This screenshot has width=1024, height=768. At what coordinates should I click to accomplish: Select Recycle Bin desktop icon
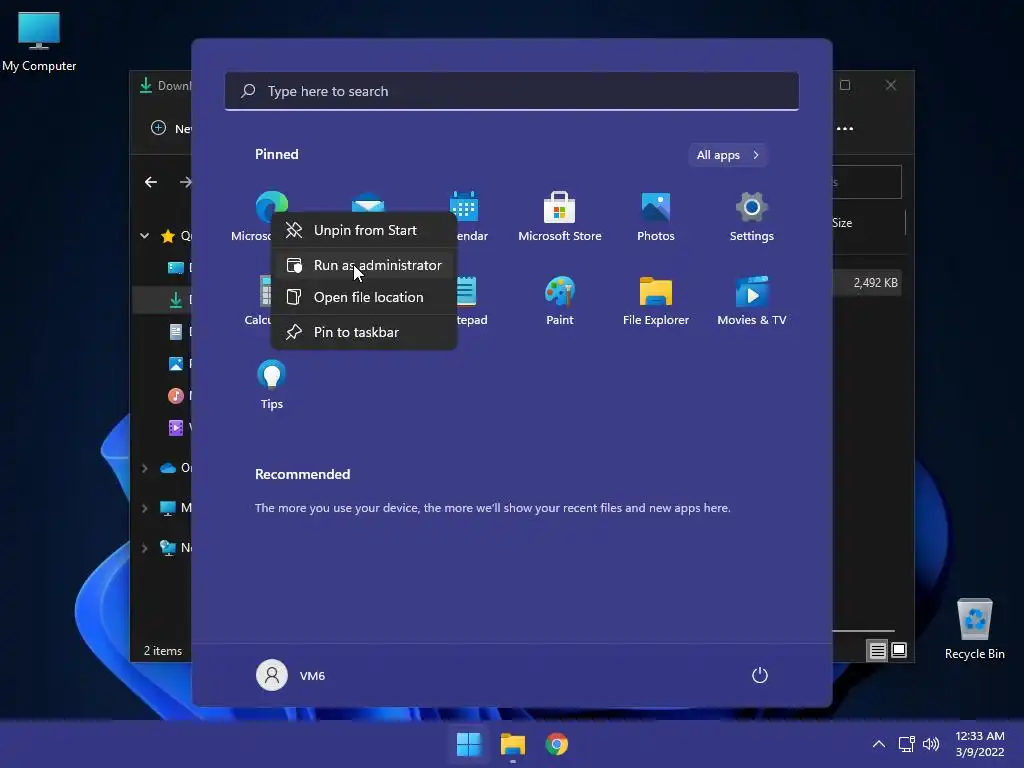pyautogui.click(x=974, y=629)
